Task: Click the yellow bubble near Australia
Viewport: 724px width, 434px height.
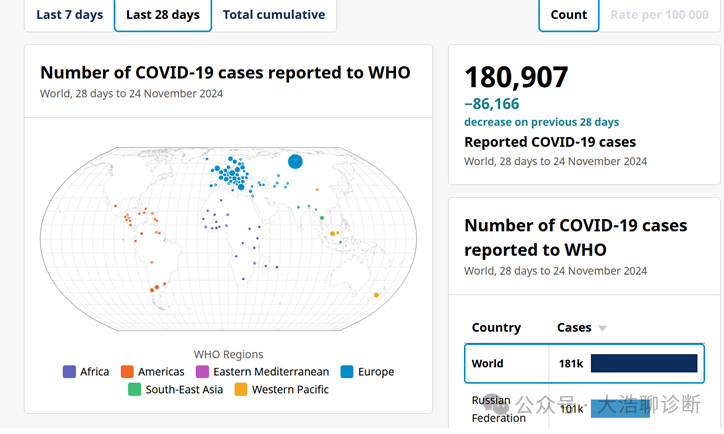Action: [377, 294]
